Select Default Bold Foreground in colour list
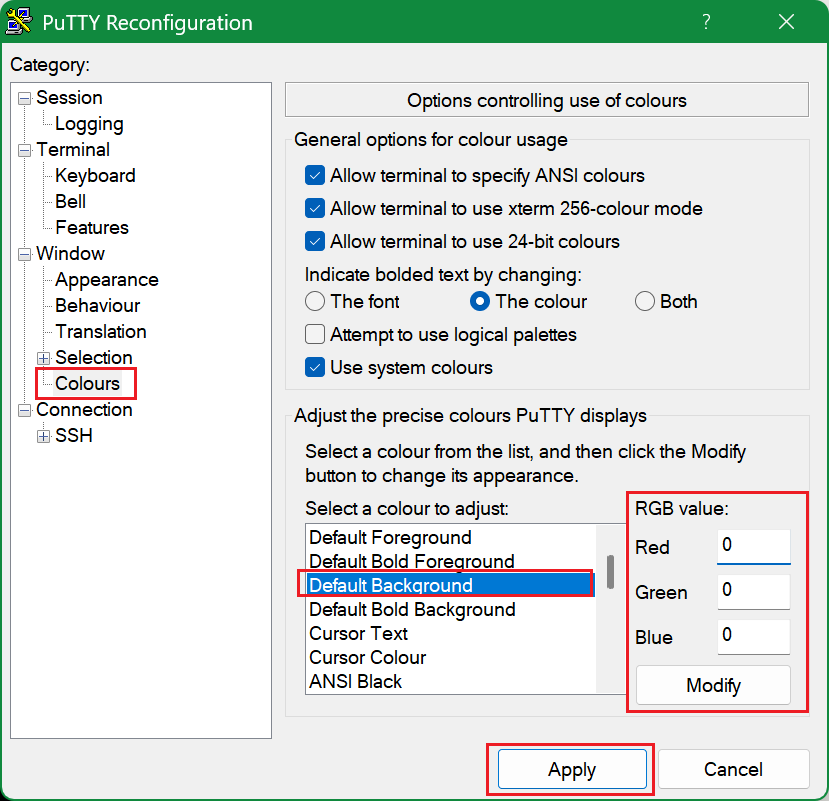This screenshot has height=801, width=829. tap(451, 561)
